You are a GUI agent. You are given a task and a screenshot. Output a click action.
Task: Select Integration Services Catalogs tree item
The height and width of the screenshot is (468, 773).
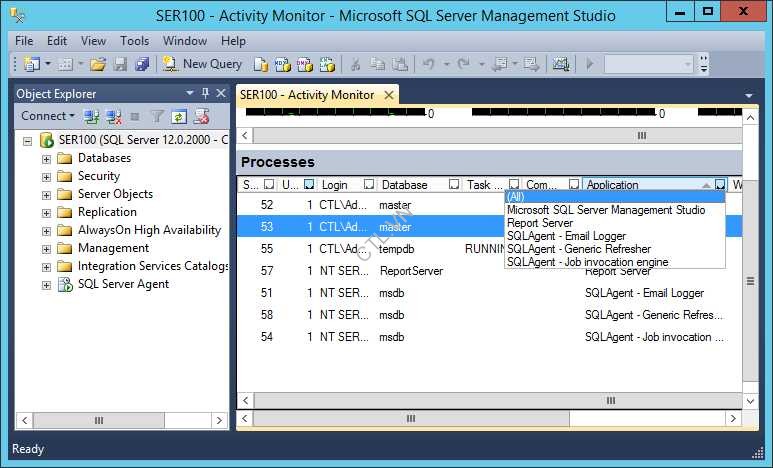tap(153, 266)
